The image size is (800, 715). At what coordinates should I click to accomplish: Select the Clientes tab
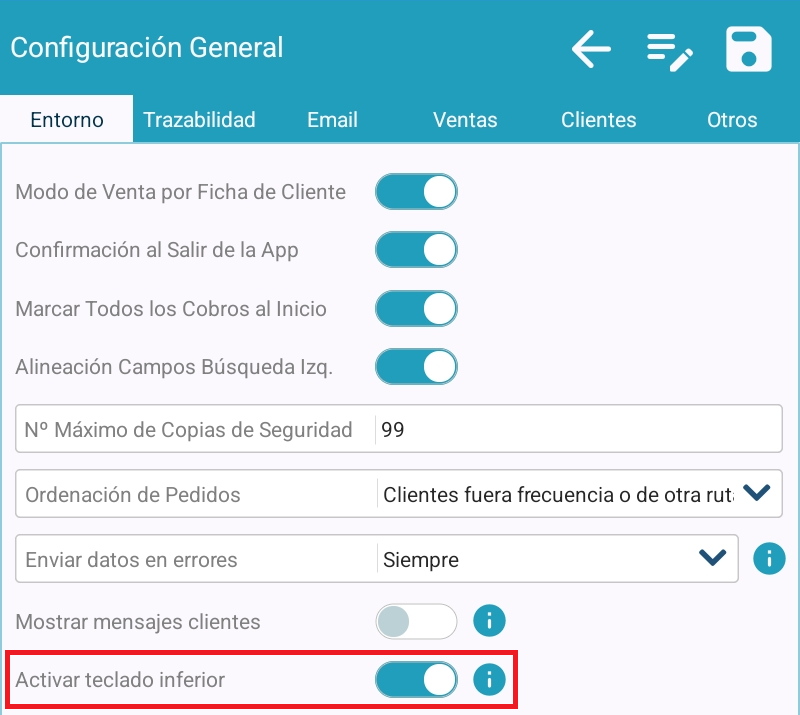pos(598,120)
